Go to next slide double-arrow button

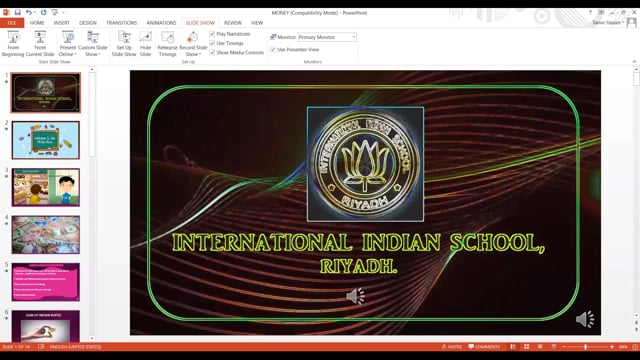point(636,329)
